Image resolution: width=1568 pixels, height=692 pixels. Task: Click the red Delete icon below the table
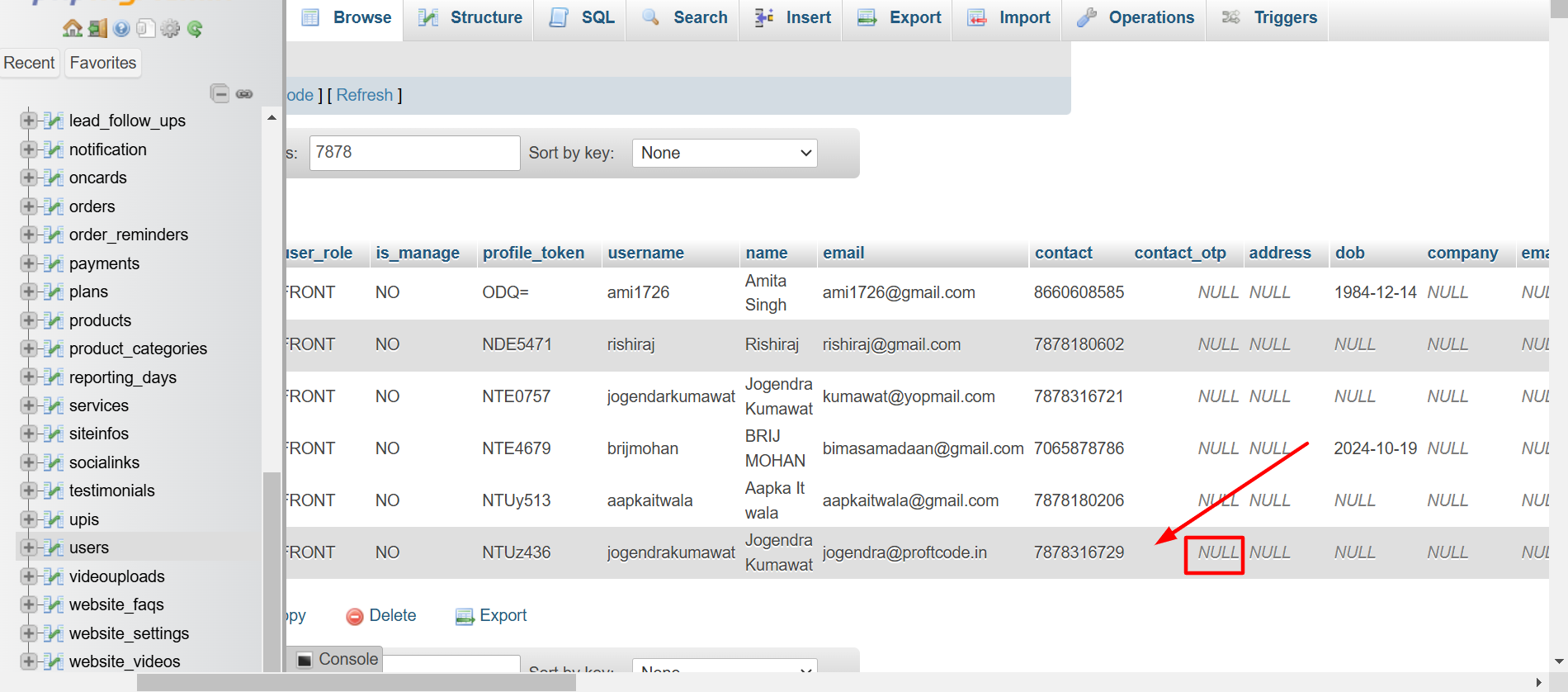(355, 616)
